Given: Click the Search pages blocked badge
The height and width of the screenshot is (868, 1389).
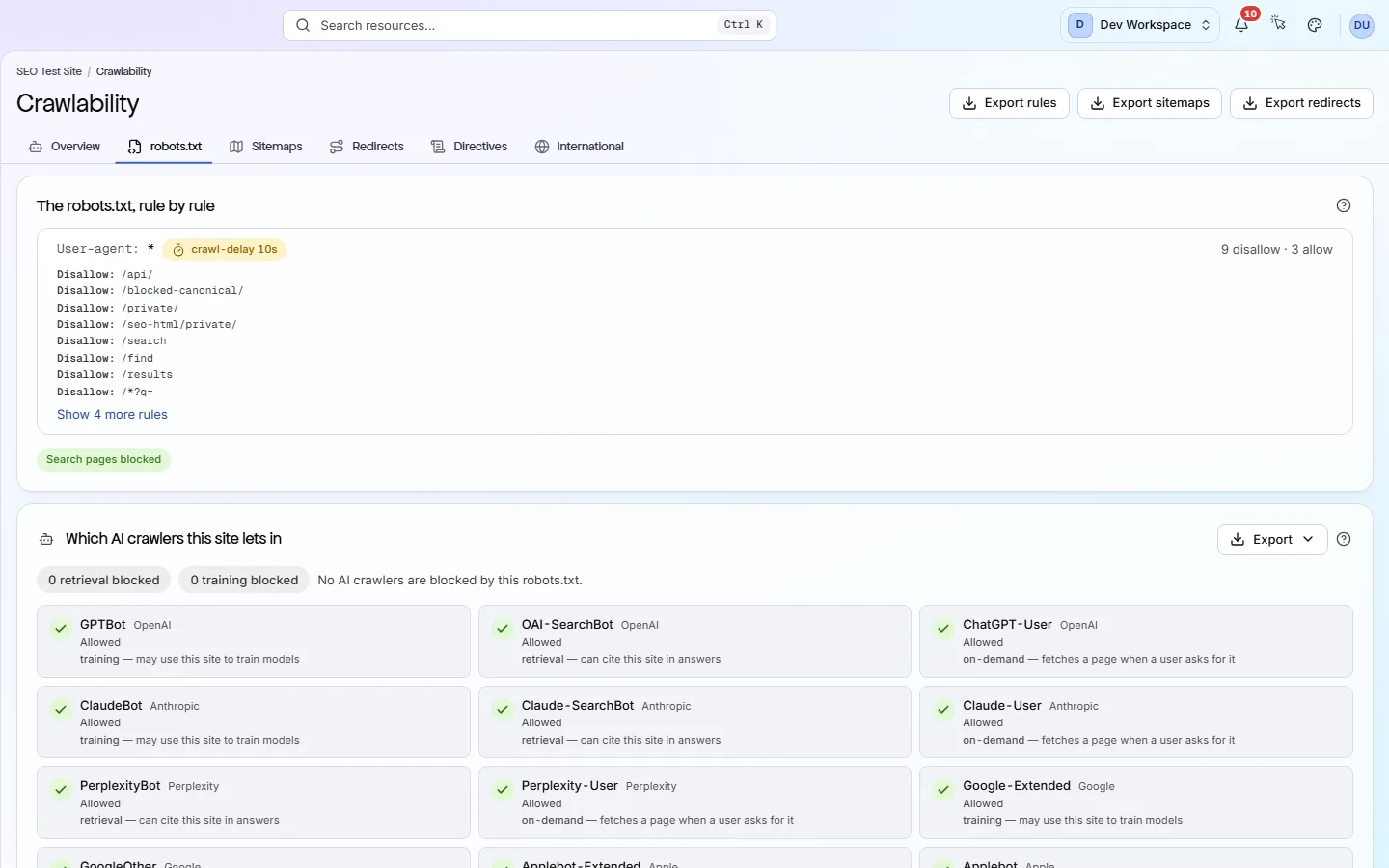Looking at the screenshot, I should click(x=104, y=460).
